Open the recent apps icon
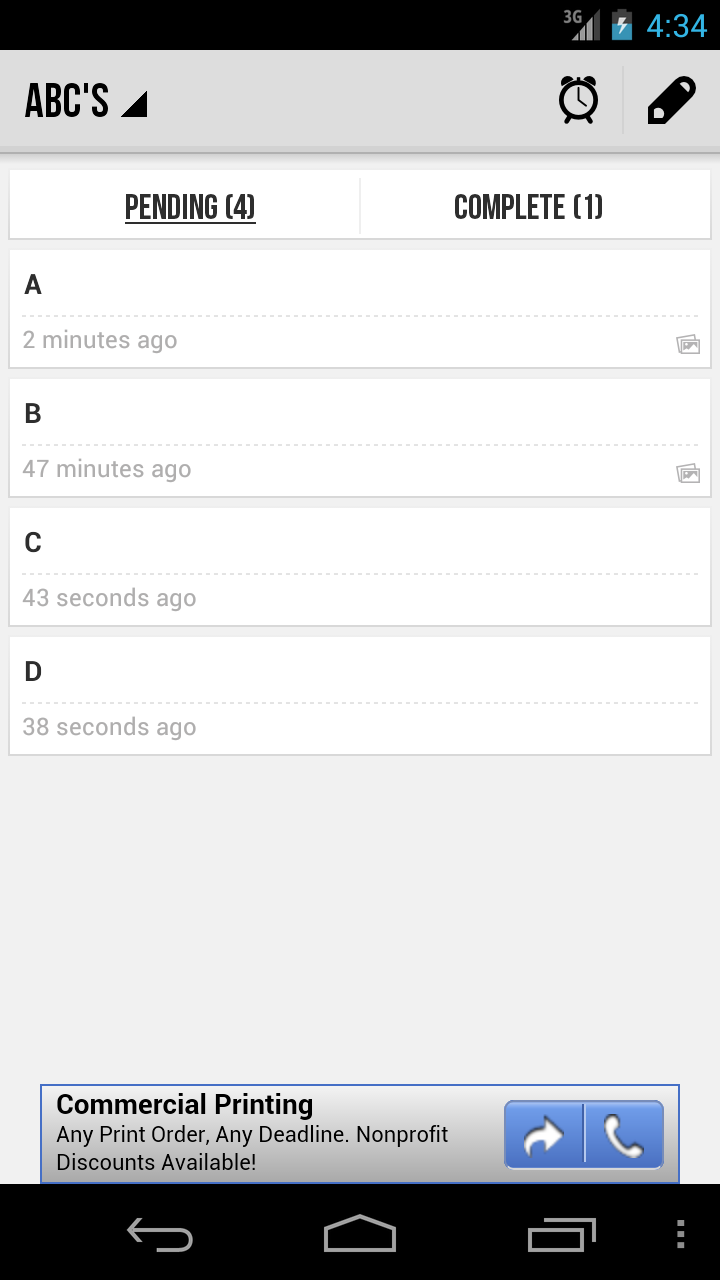This screenshot has width=720, height=1280. click(561, 1235)
